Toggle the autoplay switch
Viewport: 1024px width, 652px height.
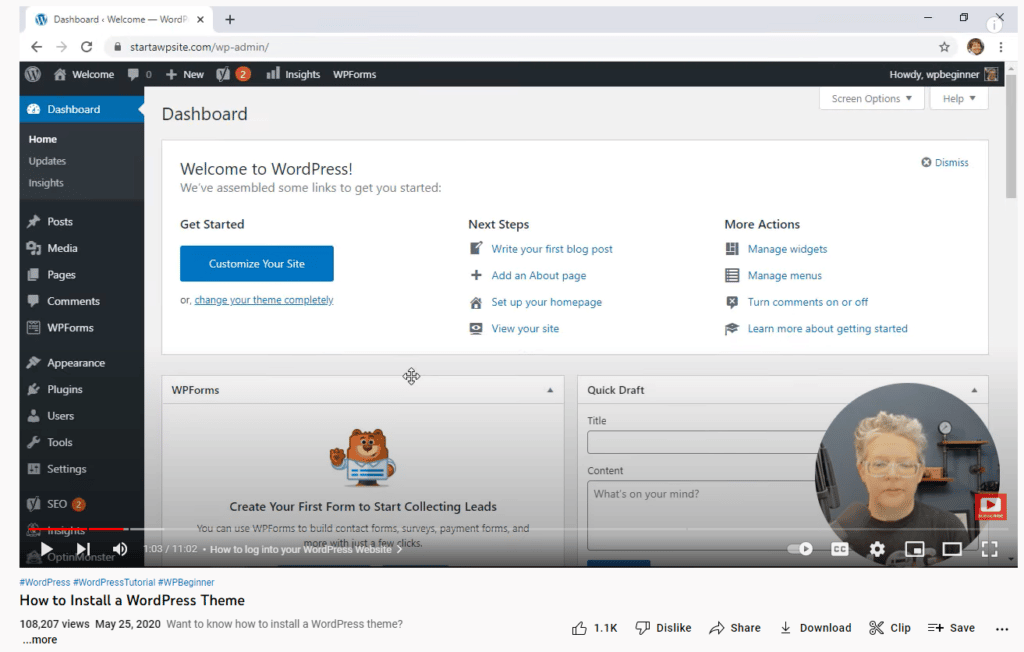tap(801, 549)
